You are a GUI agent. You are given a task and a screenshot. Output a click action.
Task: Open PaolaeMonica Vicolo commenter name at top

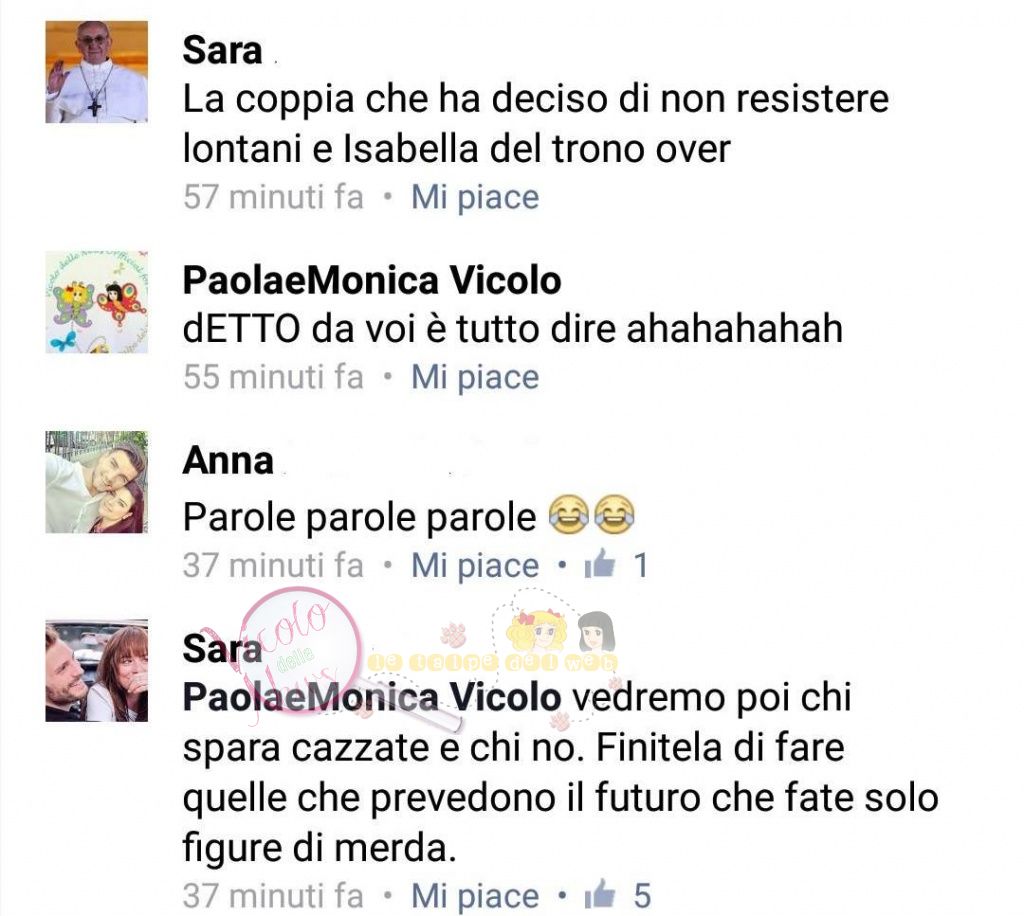pyautogui.click(x=372, y=281)
